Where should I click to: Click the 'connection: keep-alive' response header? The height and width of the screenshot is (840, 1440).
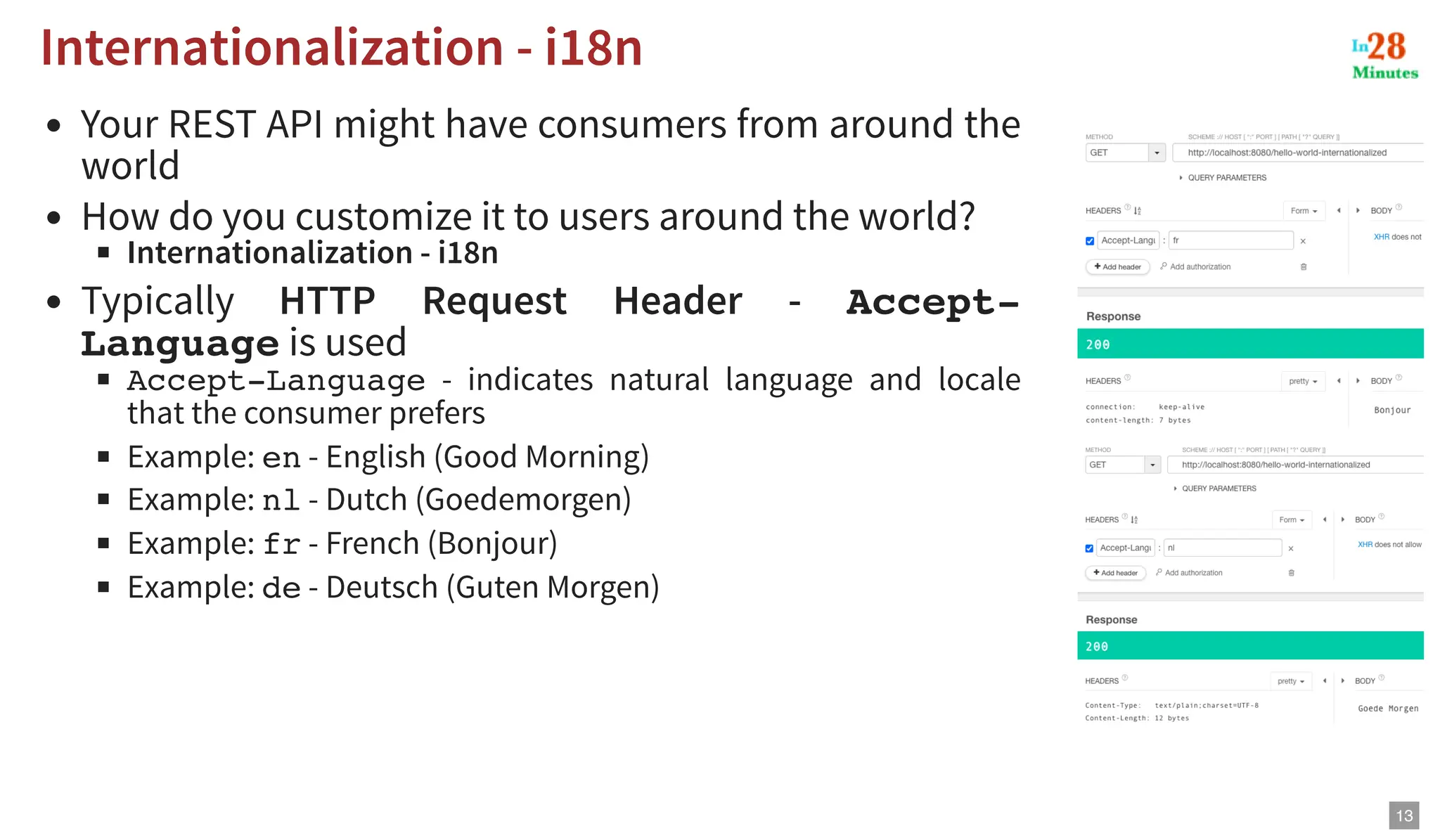[1145, 407]
